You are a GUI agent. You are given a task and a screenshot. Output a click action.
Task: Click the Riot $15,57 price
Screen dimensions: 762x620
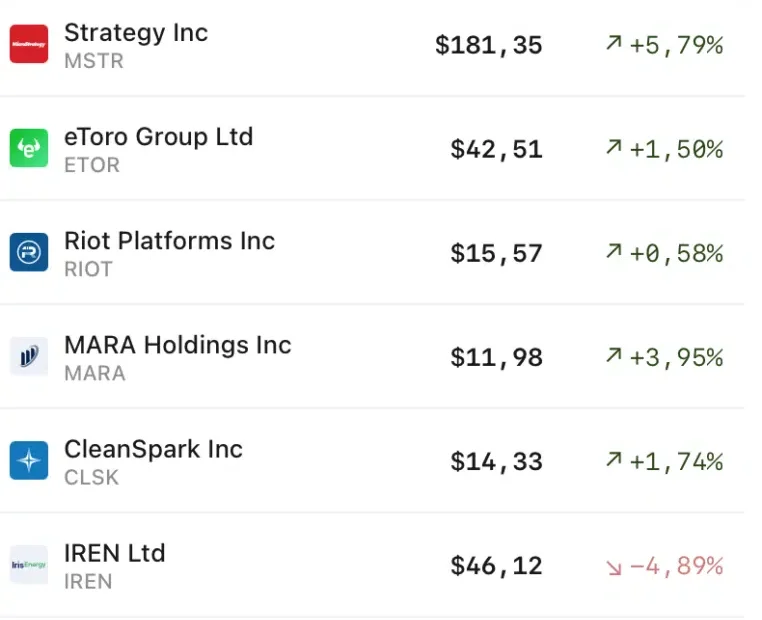coord(496,254)
